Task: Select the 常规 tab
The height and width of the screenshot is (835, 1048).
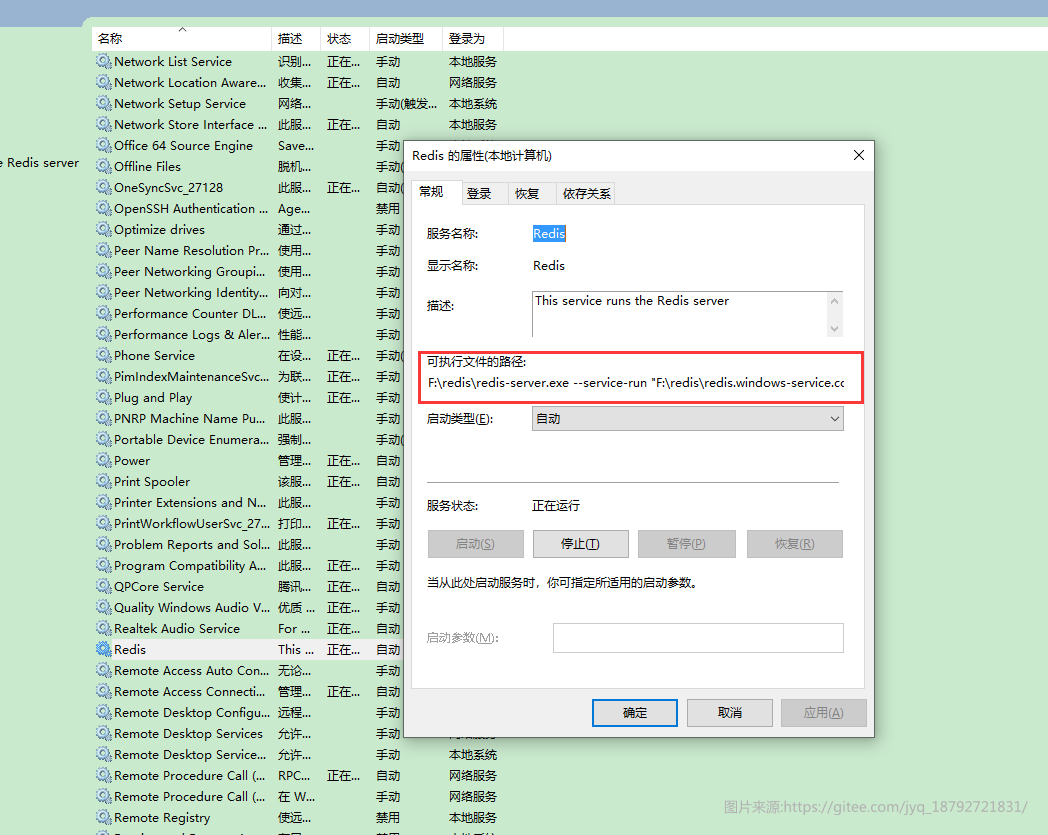Action: click(436, 192)
